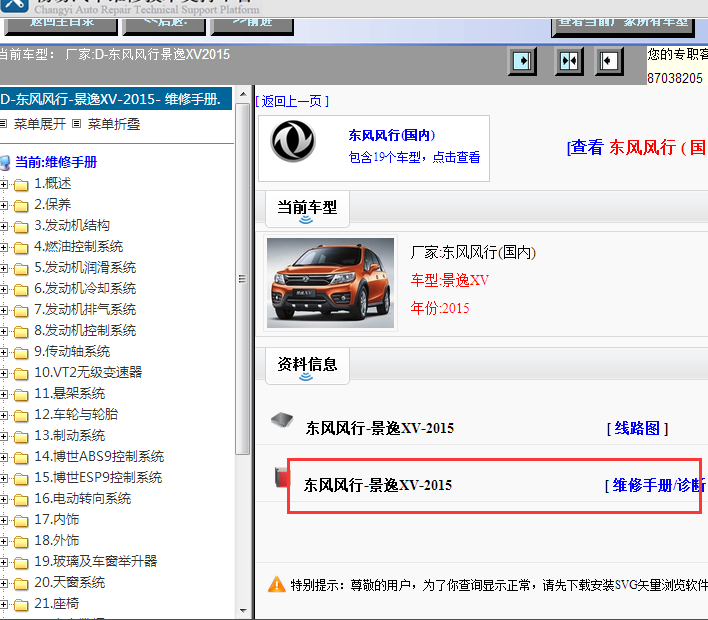
Task: Open the 21.座椅 tree item
Action: pyautogui.click(x=57, y=603)
